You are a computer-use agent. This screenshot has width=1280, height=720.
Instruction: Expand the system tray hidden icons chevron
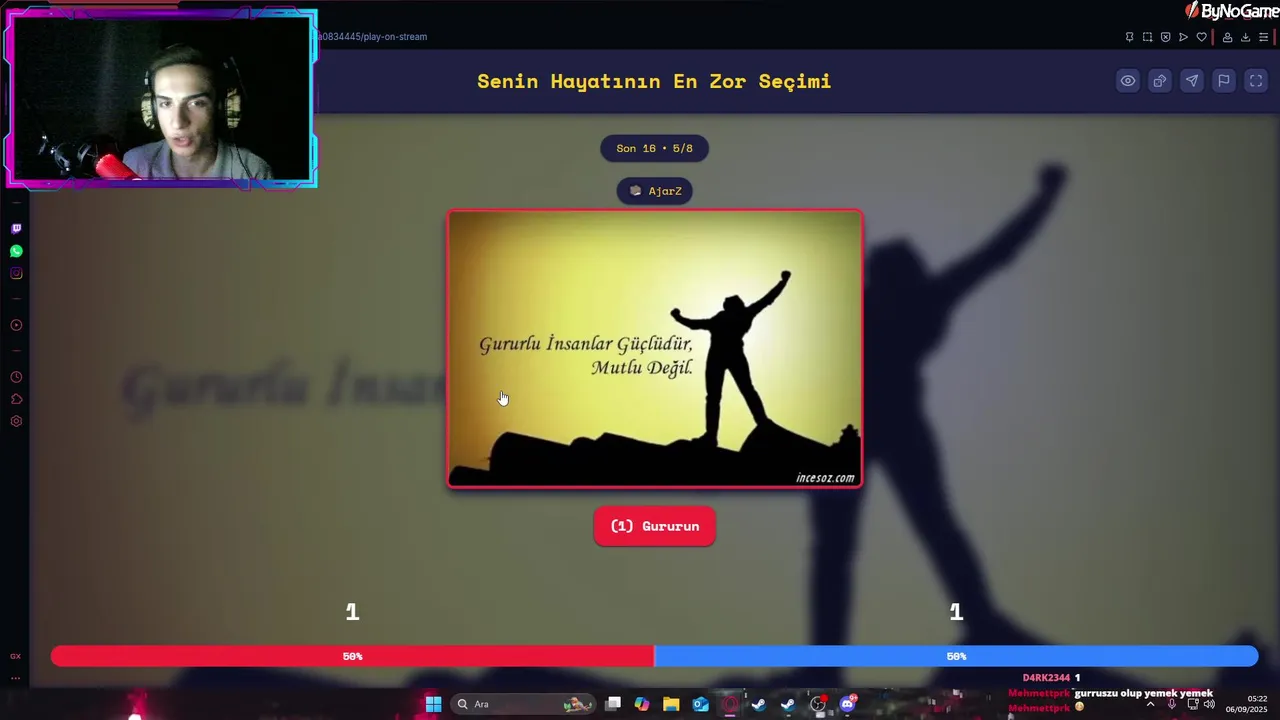click(1150, 704)
